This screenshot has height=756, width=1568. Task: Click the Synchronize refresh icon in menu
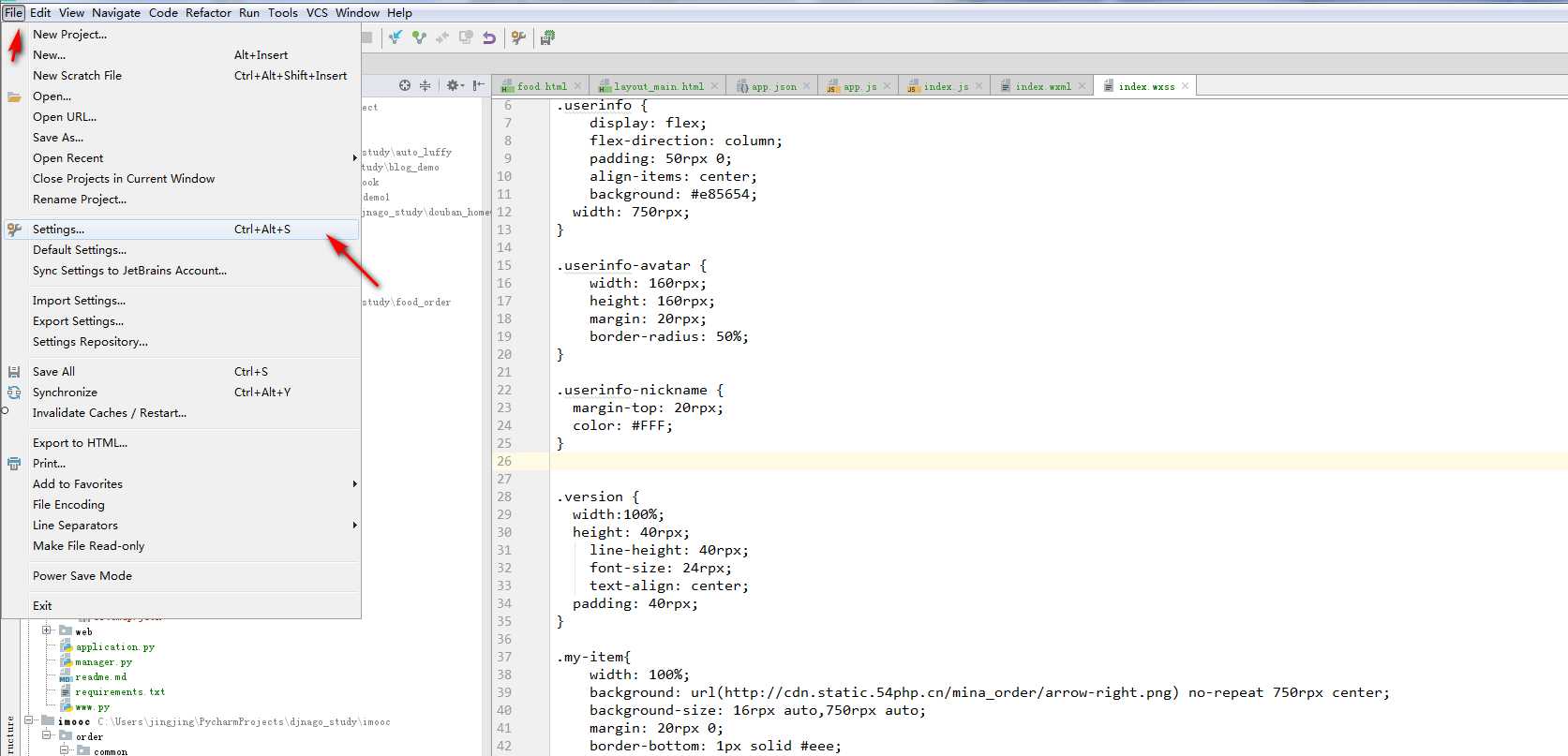[14, 393]
